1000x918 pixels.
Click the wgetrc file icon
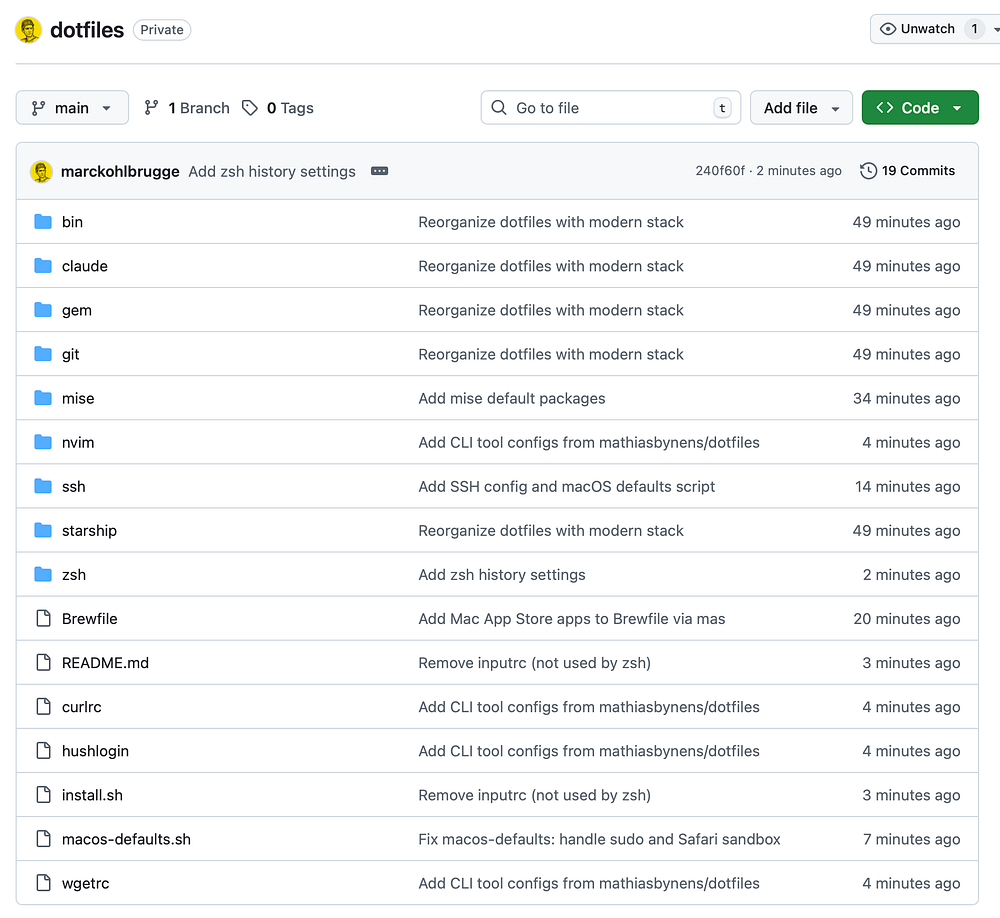(43, 883)
